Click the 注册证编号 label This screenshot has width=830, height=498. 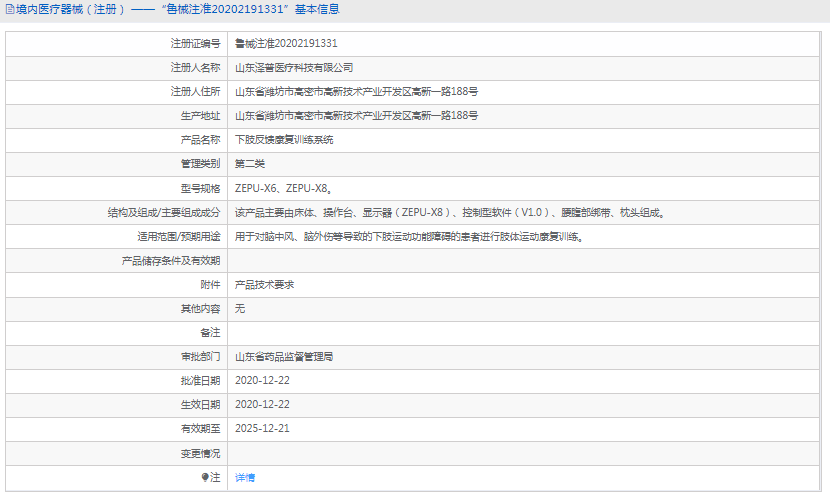pyautogui.click(x=195, y=43)
